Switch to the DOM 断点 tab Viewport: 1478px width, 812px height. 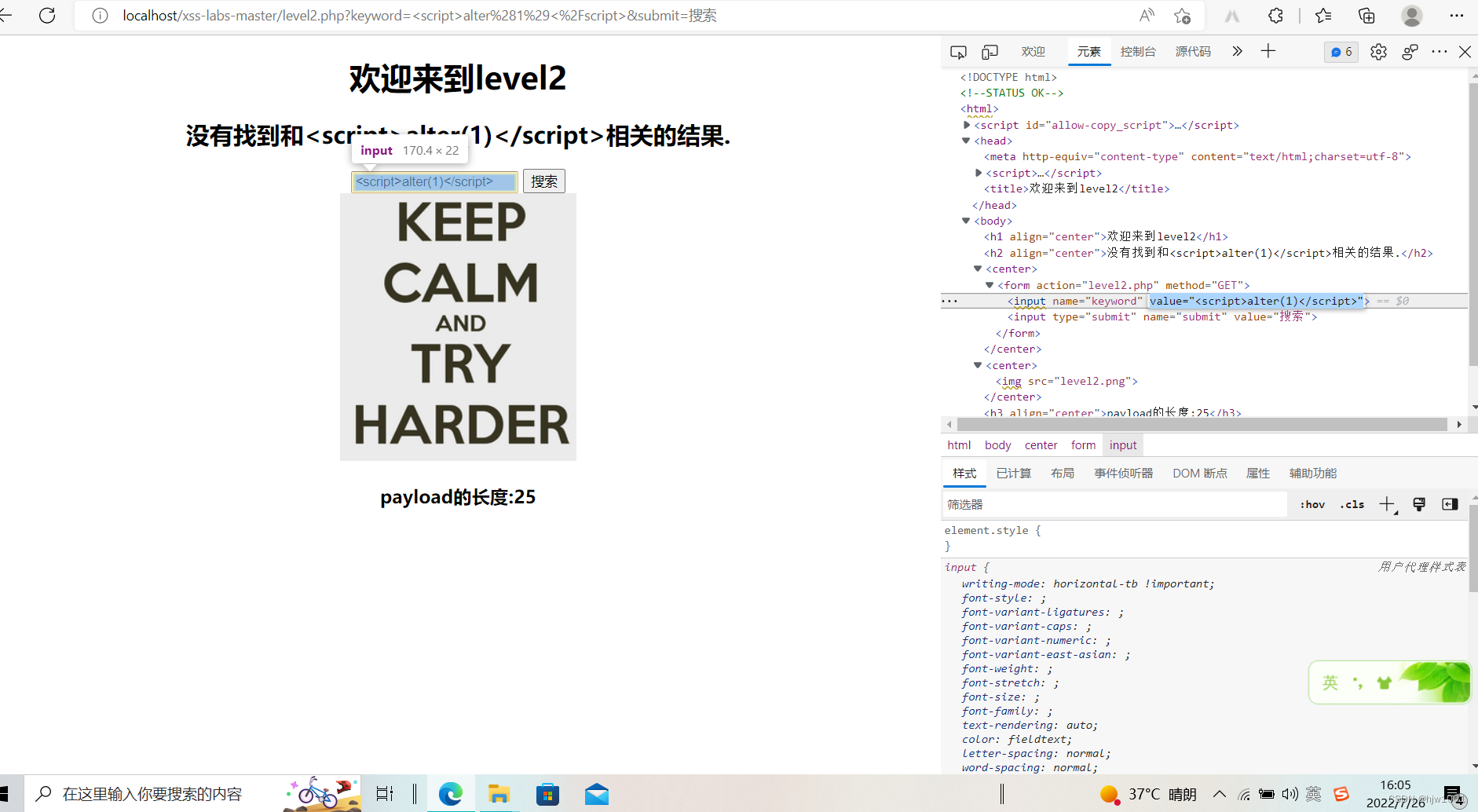[x=1200, y=474]
